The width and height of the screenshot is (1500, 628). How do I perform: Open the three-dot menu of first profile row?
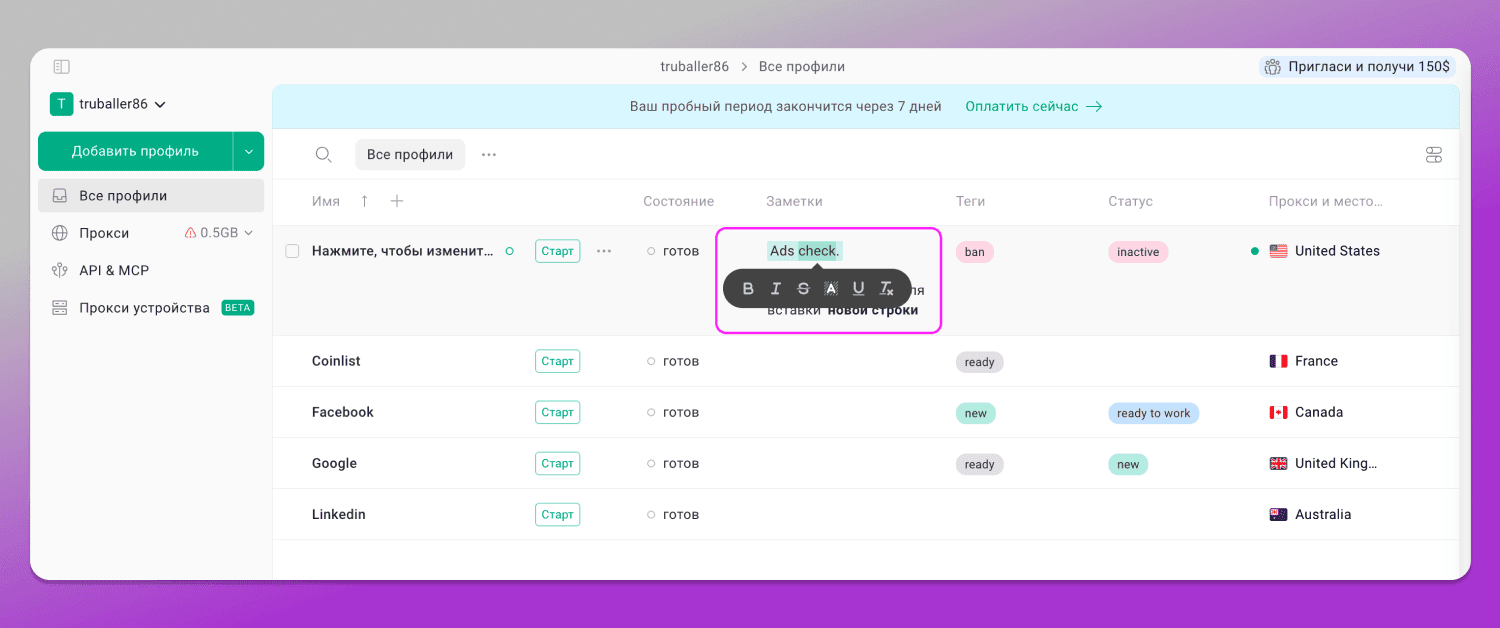click(x=604, y=251)
